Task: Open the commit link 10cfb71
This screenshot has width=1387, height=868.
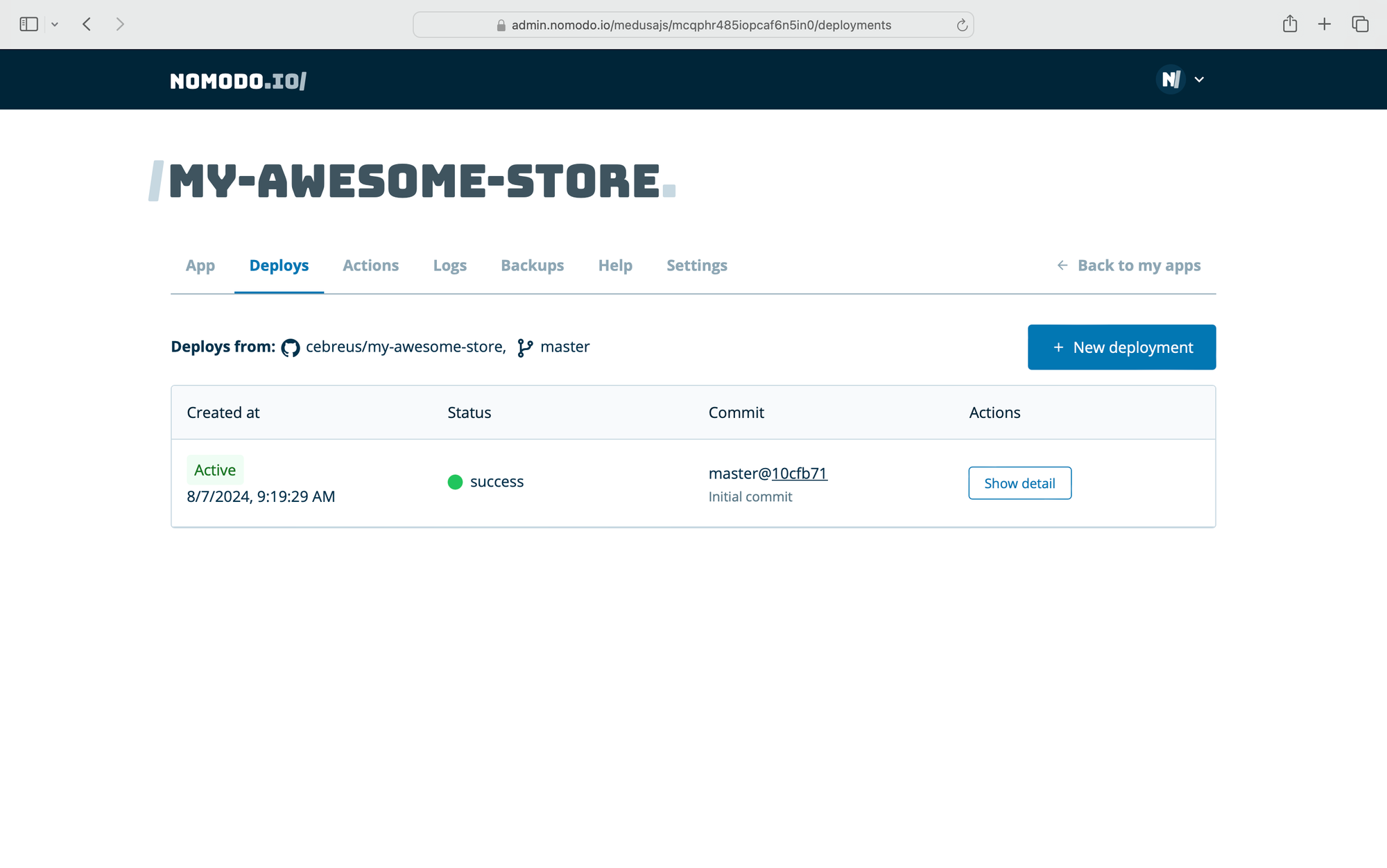Action: click(x=799, y=474)
